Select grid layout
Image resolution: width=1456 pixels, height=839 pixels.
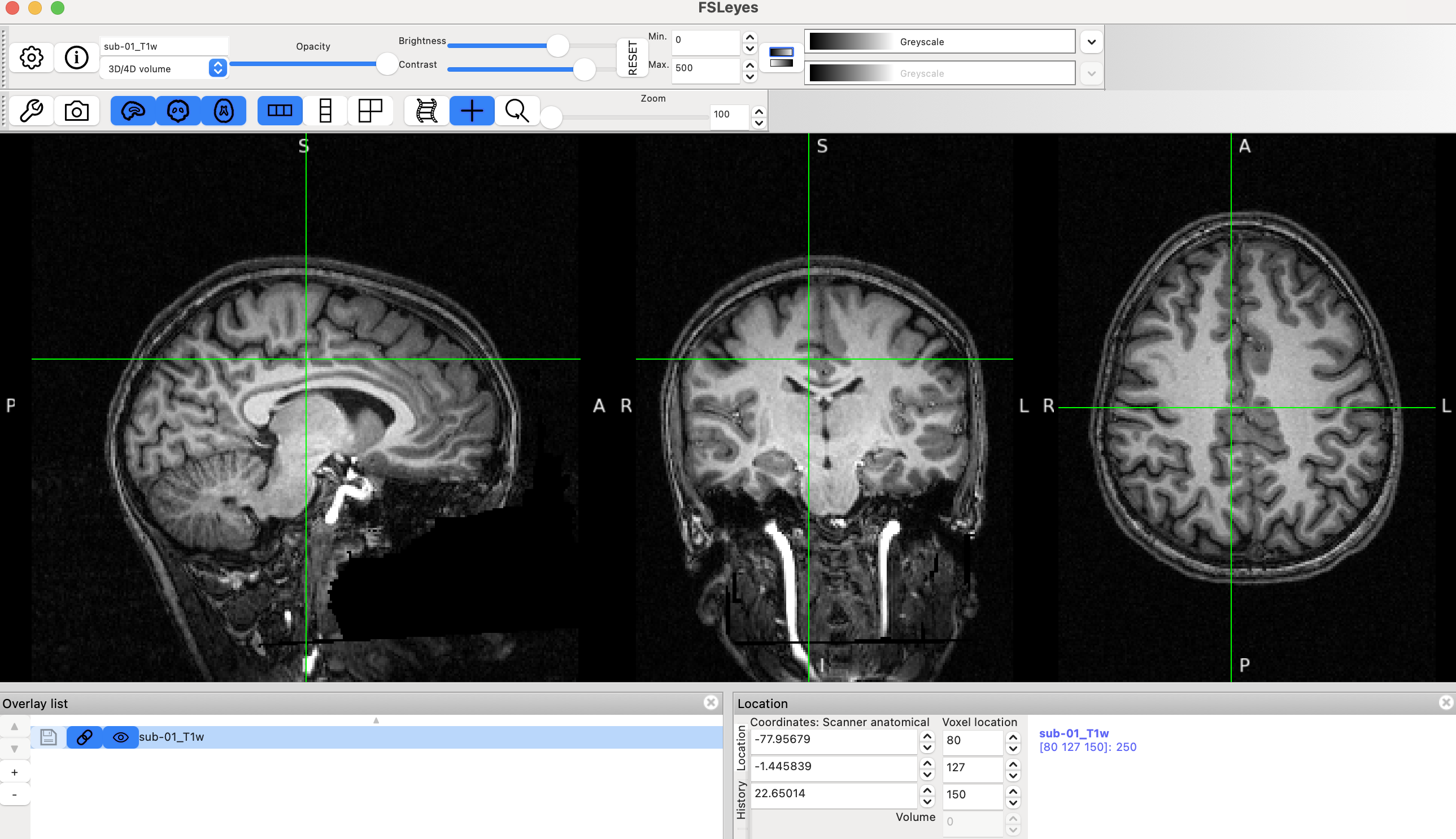(x=370, y=111)
